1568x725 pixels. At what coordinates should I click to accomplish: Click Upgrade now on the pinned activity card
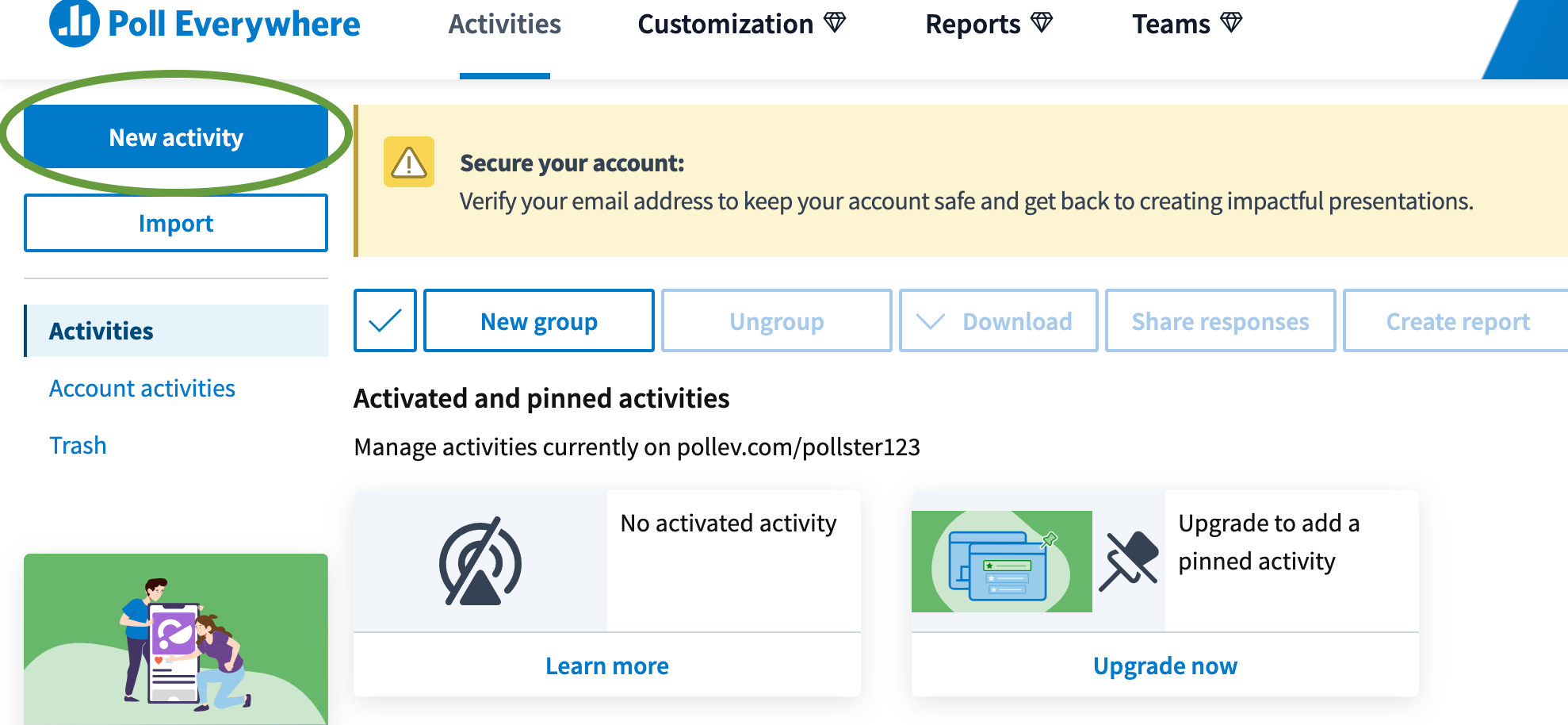coord(1165,666)
